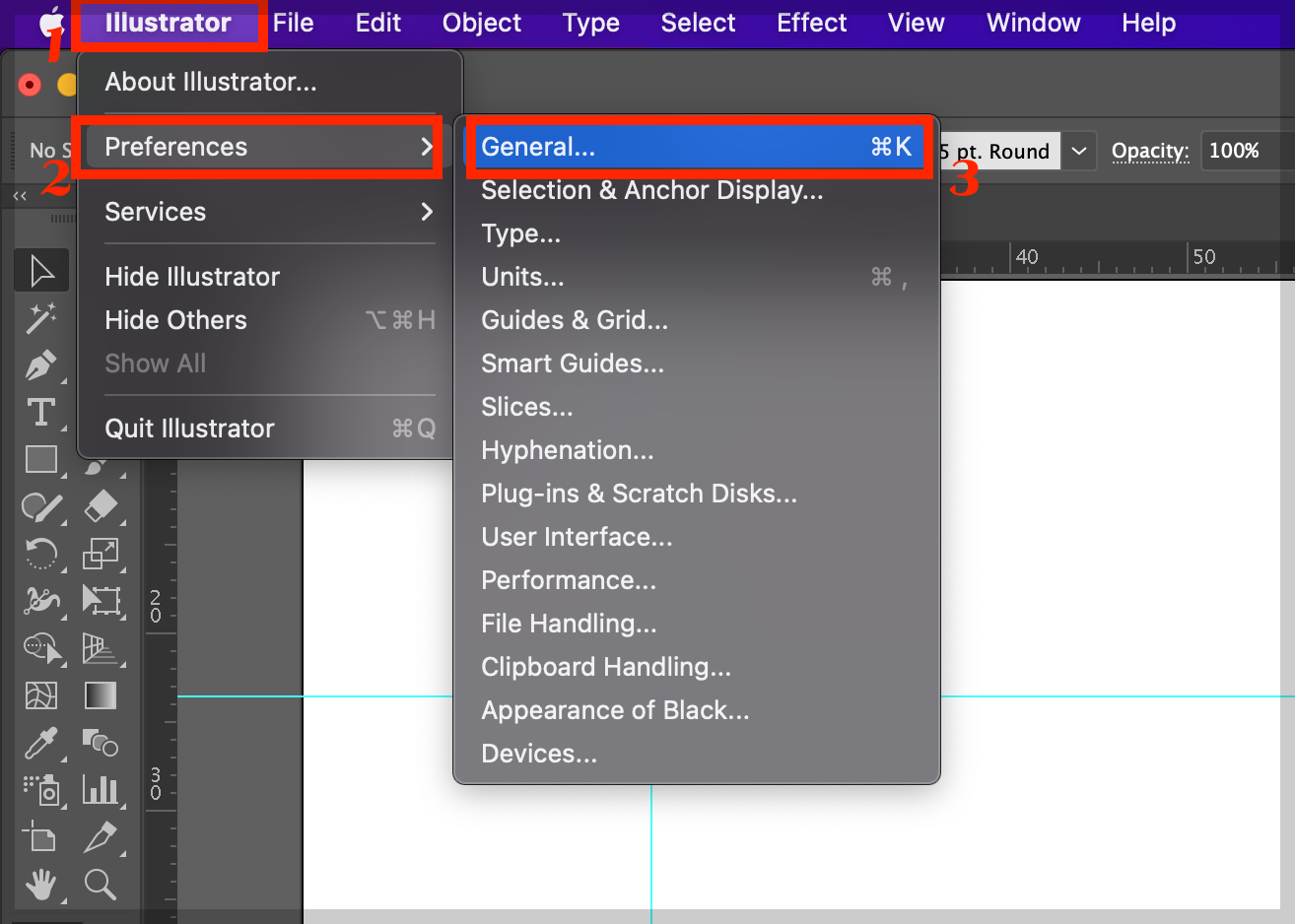Close the window with red button

pyautogui.click(x=30, y=85)
